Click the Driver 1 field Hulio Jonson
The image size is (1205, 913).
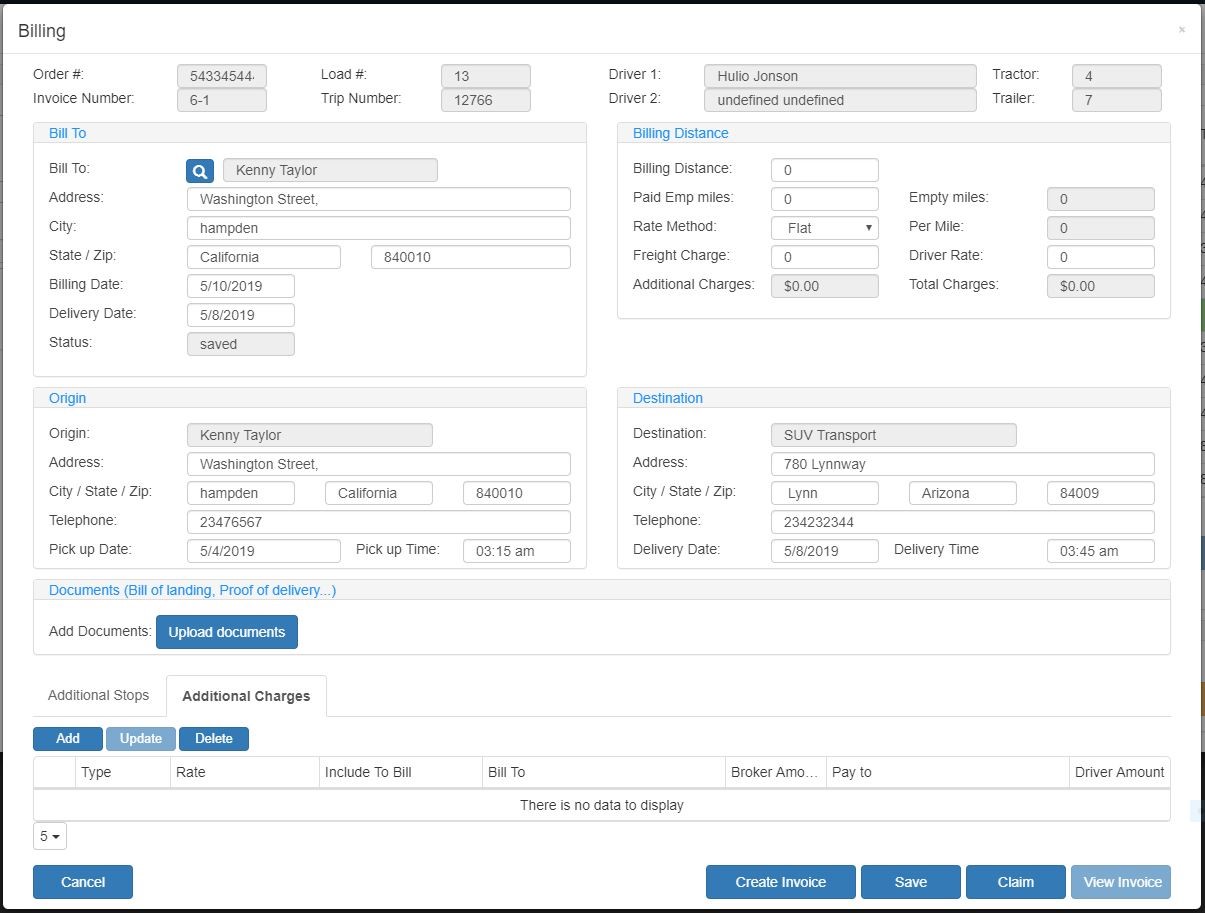click(x=840, y=76)
